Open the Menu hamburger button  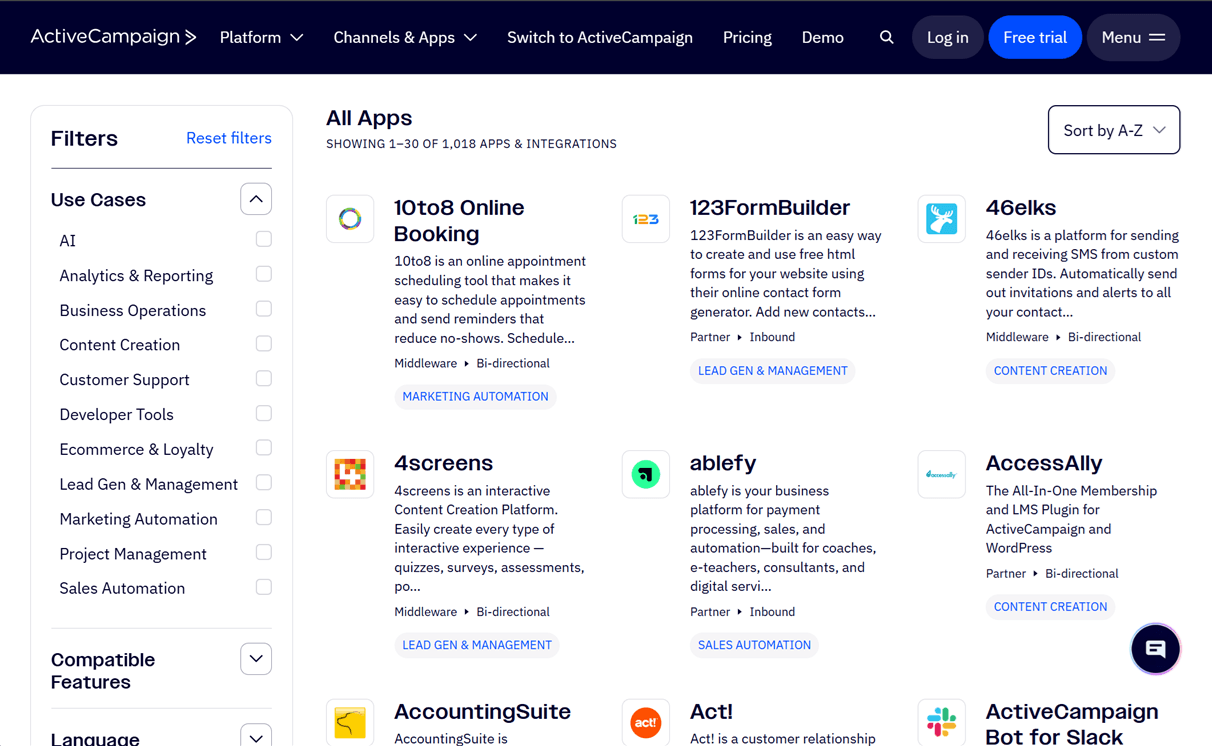[1133, 37]
